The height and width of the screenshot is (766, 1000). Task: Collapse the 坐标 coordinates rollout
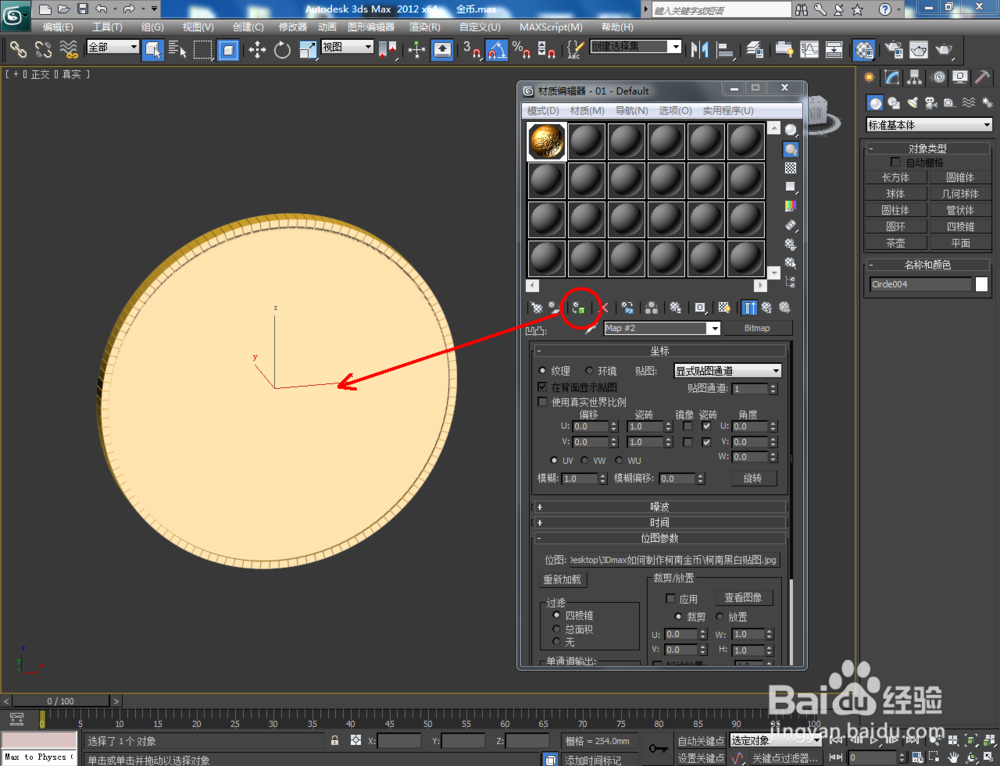(660, 350)
